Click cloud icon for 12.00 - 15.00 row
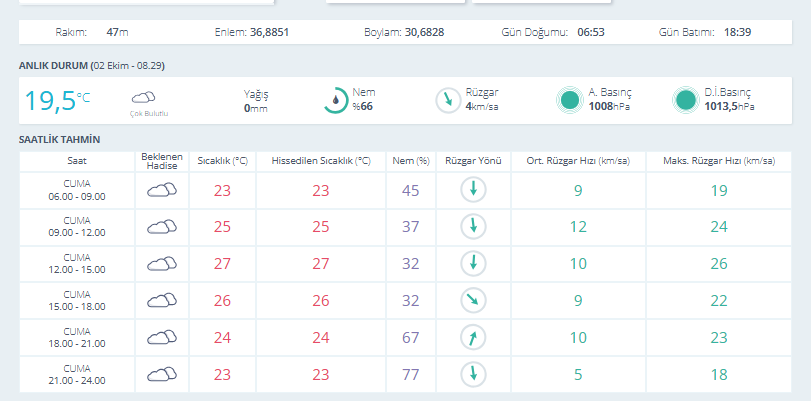This screenshot has width=811, height=401. pos(162,264)
